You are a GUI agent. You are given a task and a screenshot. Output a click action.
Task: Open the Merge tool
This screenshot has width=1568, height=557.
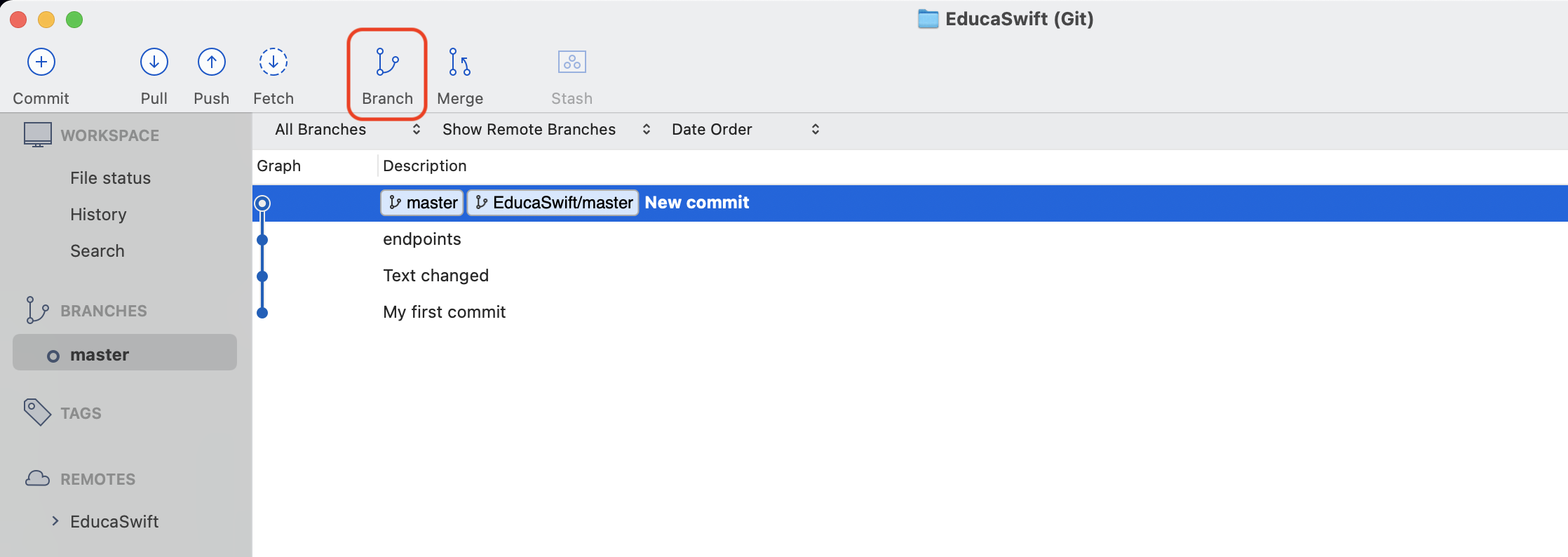pos(459,62)
